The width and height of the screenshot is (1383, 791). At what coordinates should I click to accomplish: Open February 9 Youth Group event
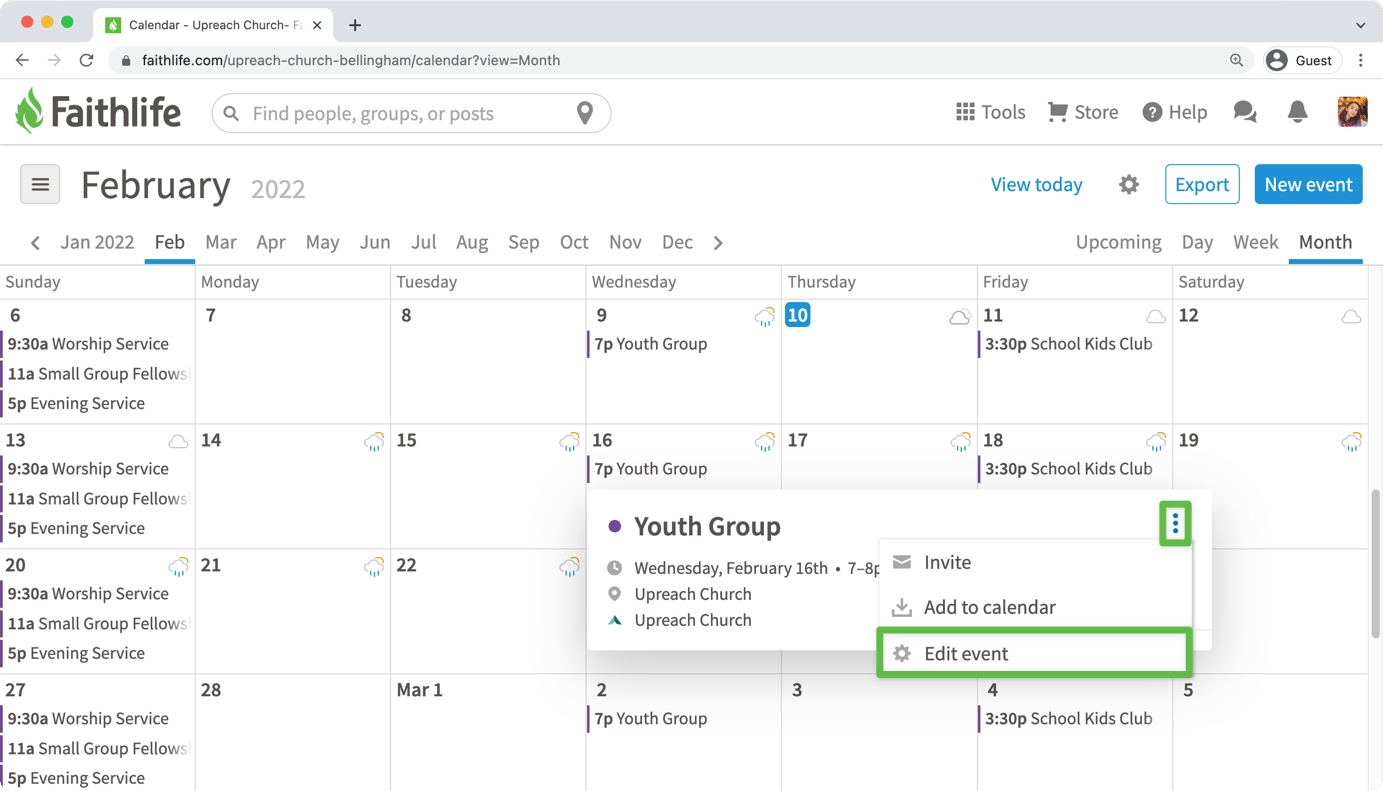(651, 343)
